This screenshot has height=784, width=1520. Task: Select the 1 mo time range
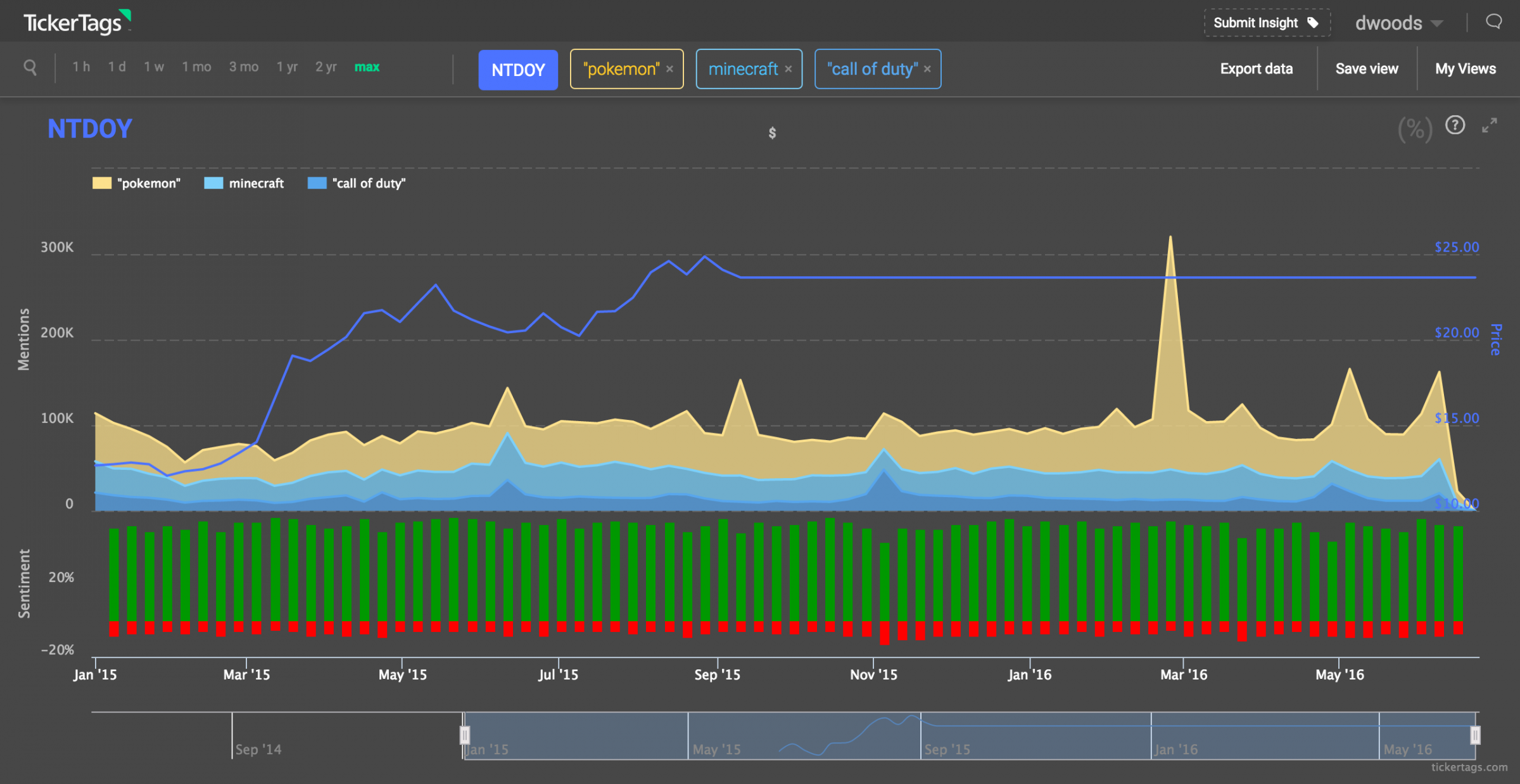(x=196, y=67)
